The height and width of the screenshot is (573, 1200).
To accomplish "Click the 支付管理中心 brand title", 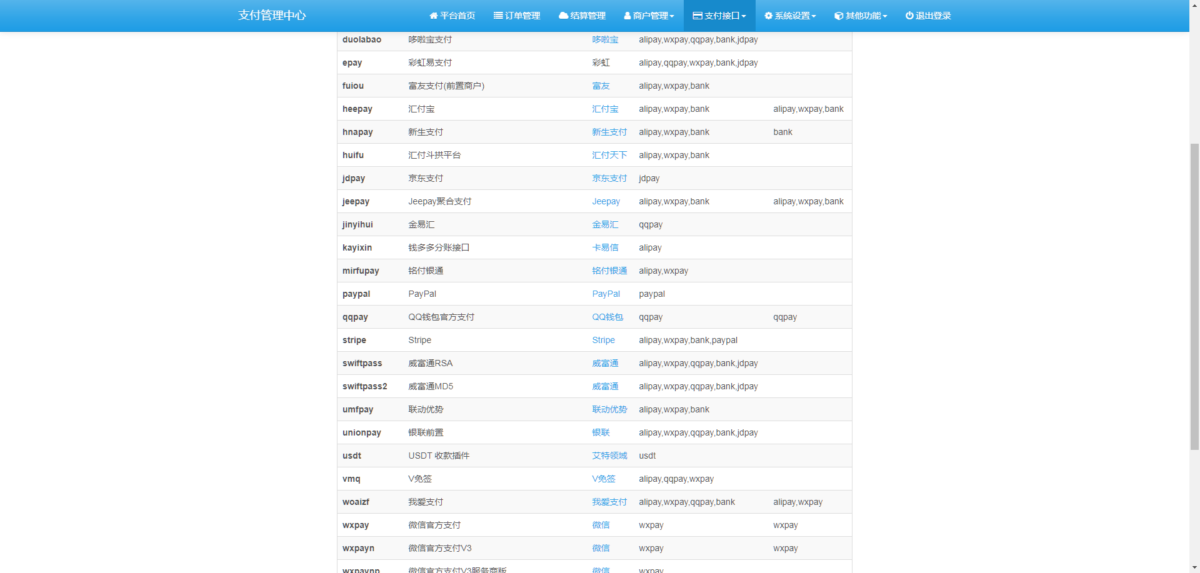I will click(272, 16).
